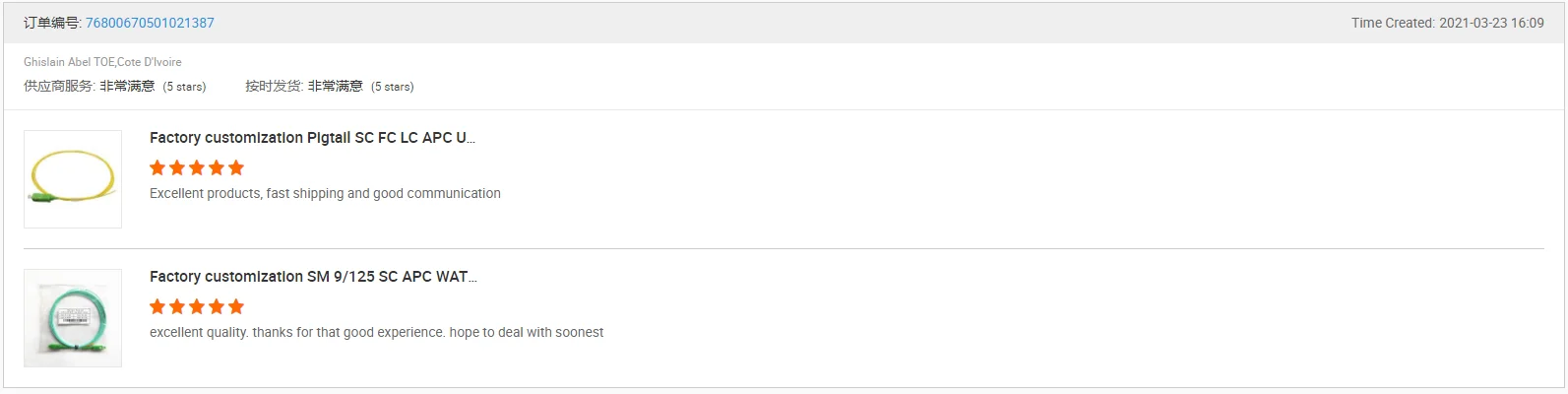Screen dimensions: 1568x394
Task: Click third star of SM 9/125 product rating
Action: 197,306
